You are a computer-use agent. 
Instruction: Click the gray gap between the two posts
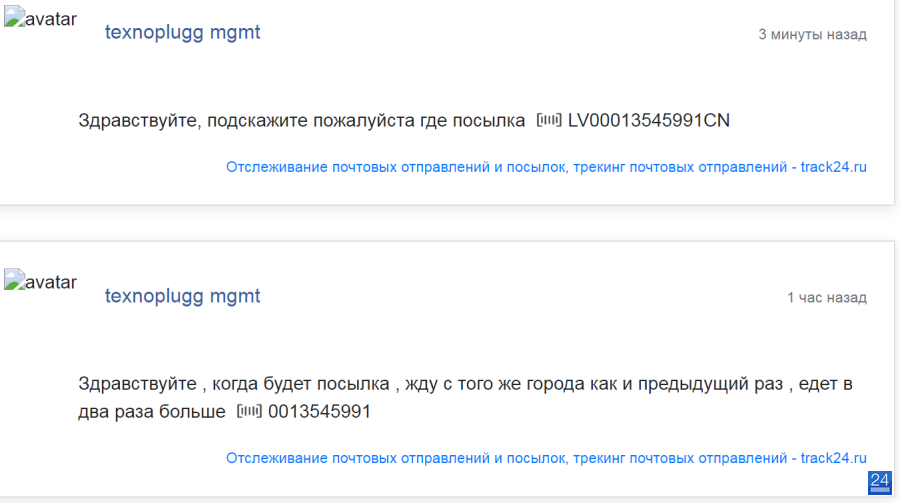pyautogui.click(x=448, y=223)
